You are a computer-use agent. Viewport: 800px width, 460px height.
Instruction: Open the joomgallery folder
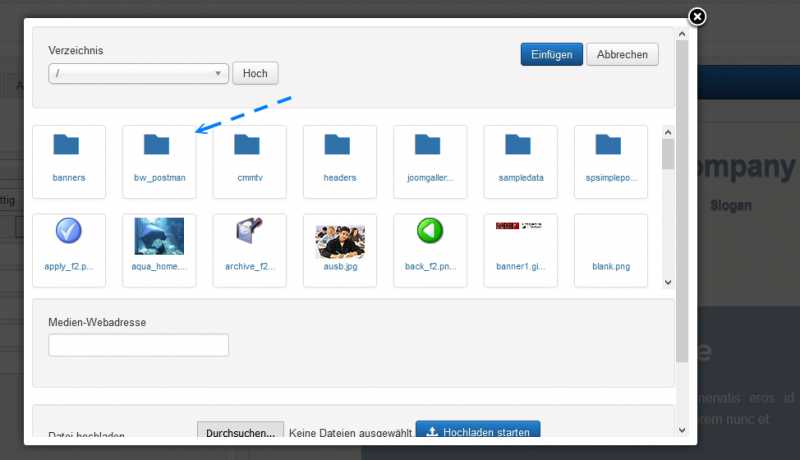(429, 145)
